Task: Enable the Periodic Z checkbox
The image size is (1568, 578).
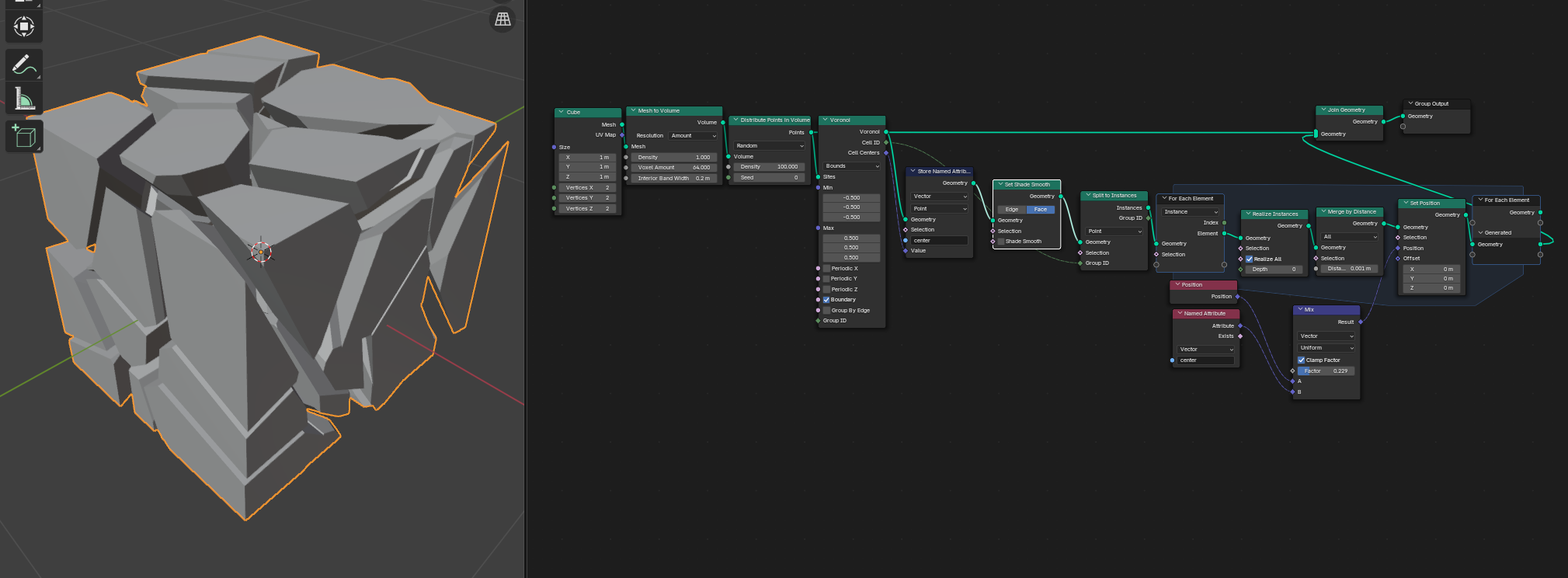Action: click(x=826, y=289)
